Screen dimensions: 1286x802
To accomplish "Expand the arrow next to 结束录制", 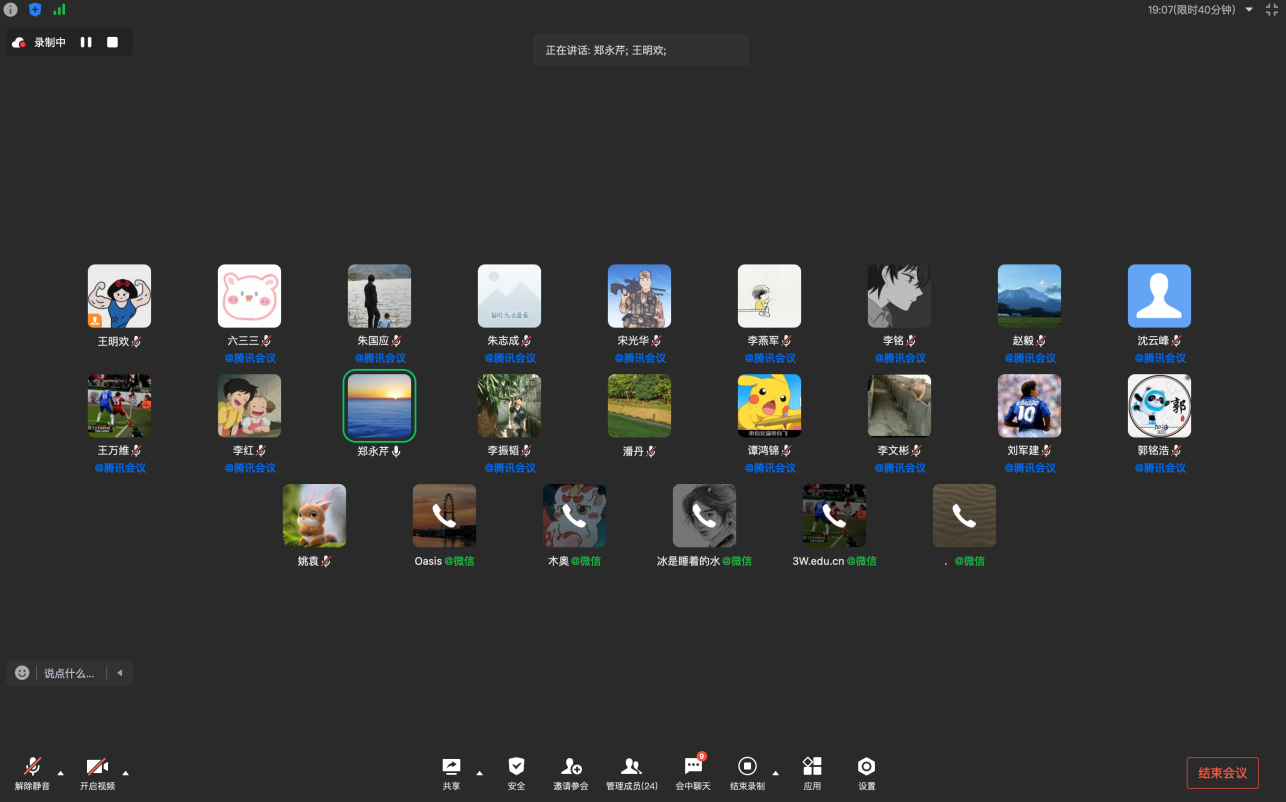I will 775,773.
